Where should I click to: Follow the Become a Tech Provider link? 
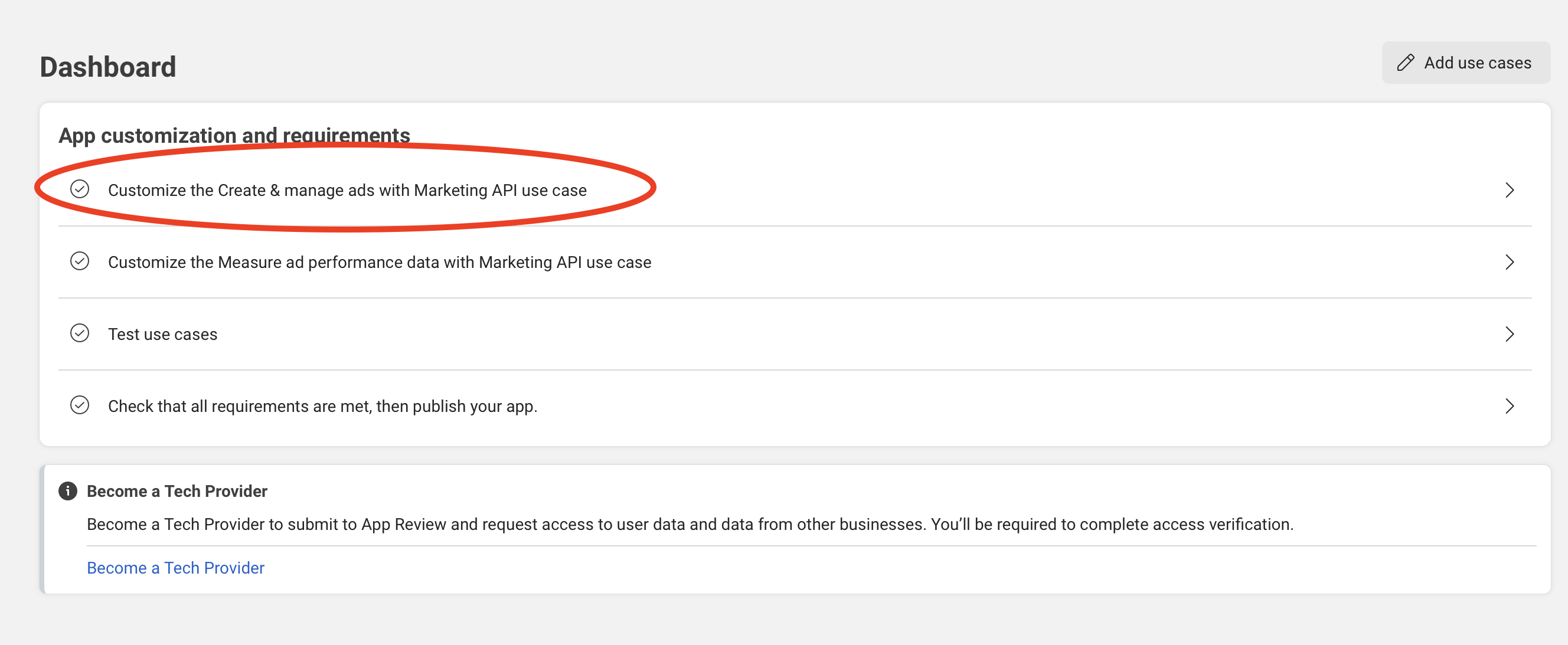pos(175,567)
